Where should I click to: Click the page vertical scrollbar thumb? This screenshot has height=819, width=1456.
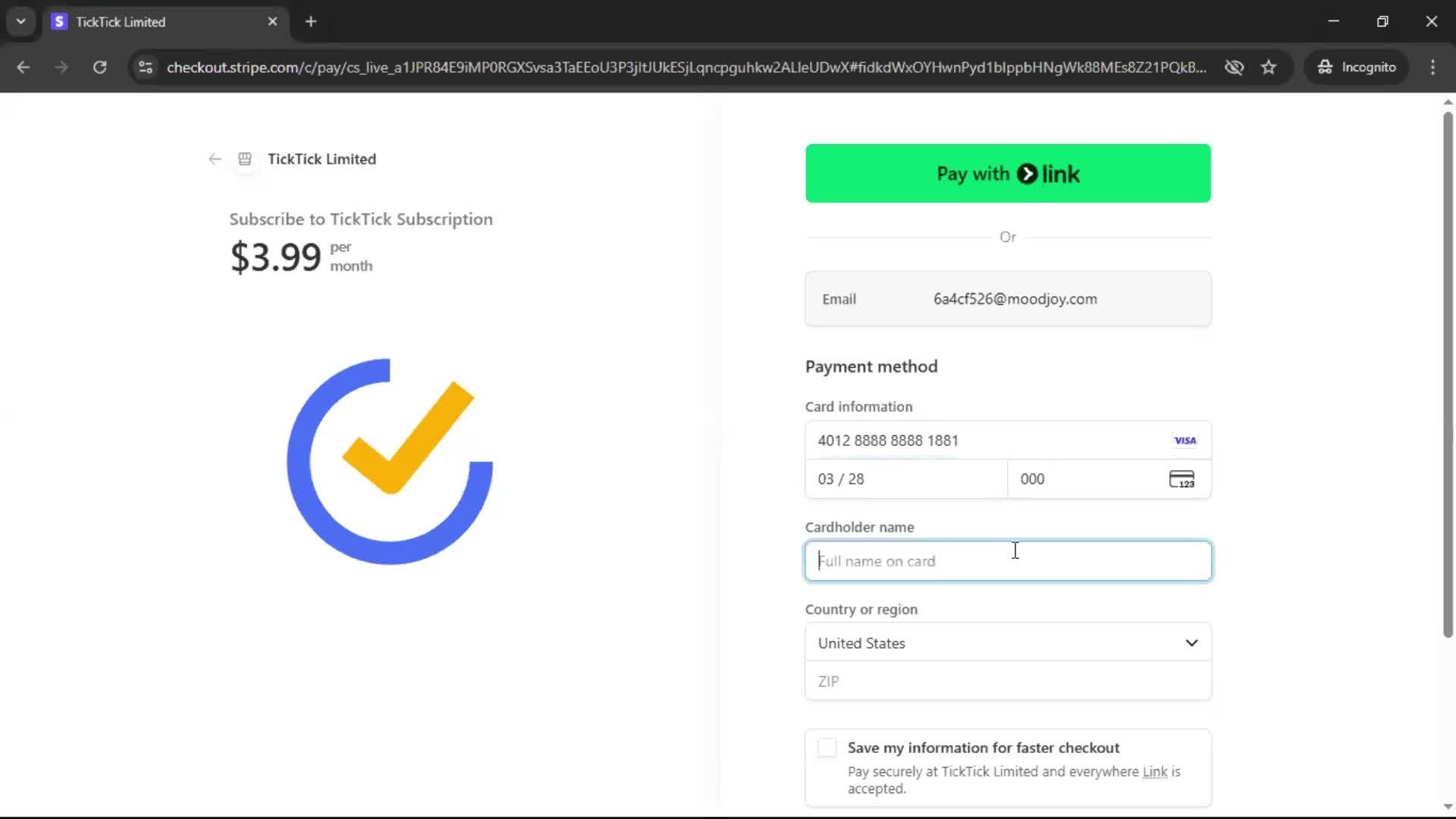[1447, 372]
